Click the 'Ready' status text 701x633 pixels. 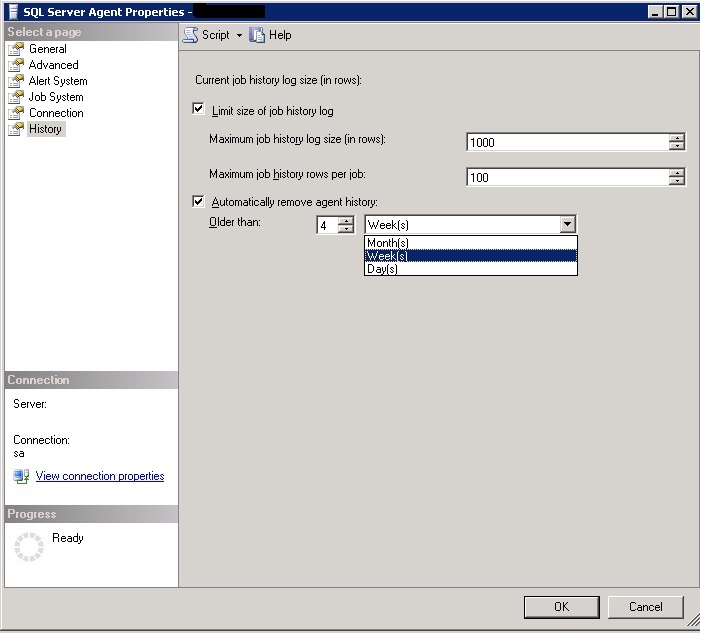[x=68, y=538]
